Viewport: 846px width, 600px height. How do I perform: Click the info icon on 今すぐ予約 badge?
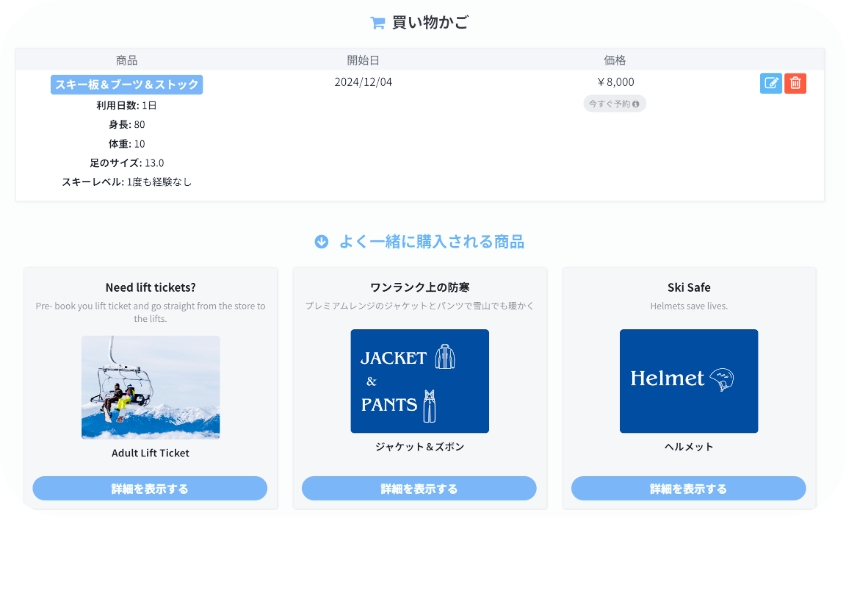tap(636, 104)
